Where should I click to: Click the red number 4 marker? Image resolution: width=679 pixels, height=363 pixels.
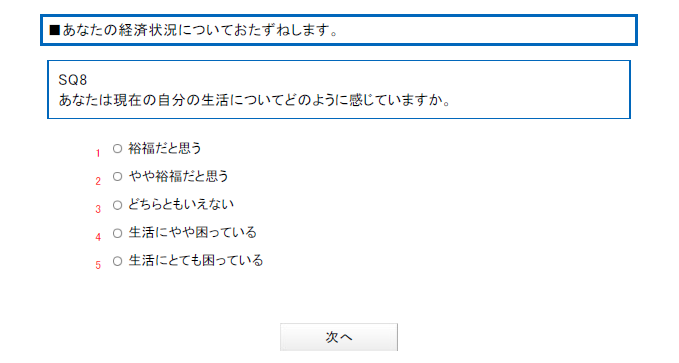click(x=98, y=237)
